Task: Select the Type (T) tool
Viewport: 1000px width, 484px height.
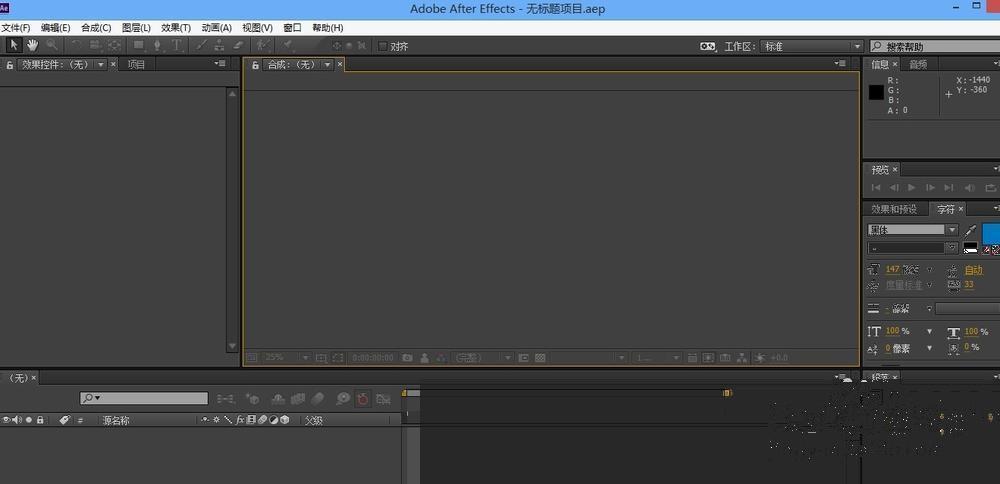Action: click(177, 45)
